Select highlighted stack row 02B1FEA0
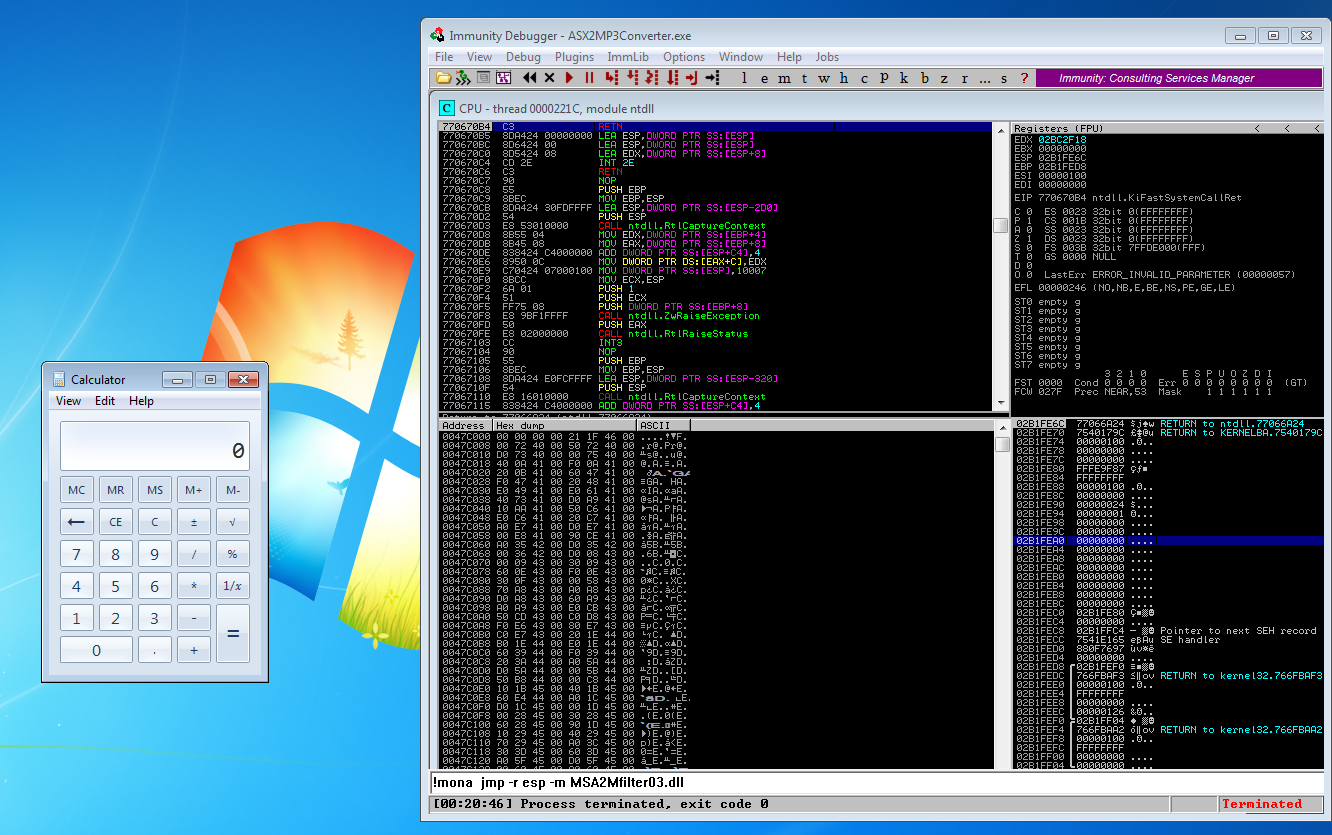 (x=1167, y=540)
